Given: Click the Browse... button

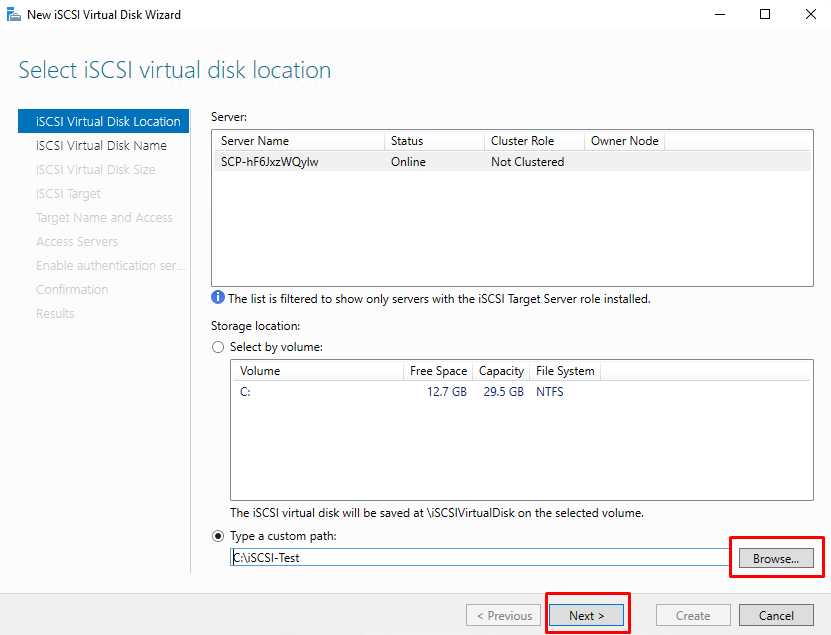Looking at the screenshot, I should click(776, 558).
